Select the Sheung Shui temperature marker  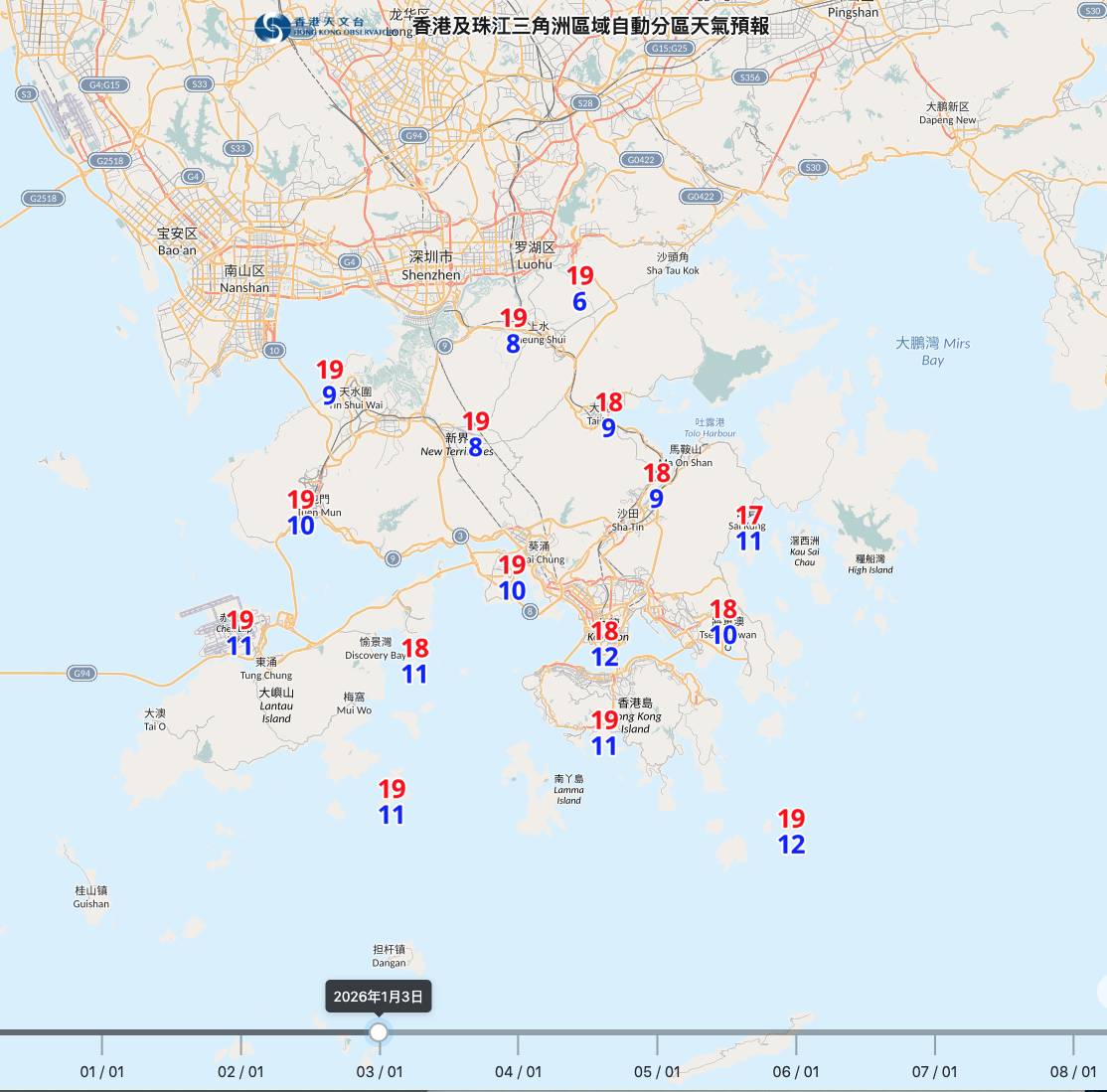[513, 331]
